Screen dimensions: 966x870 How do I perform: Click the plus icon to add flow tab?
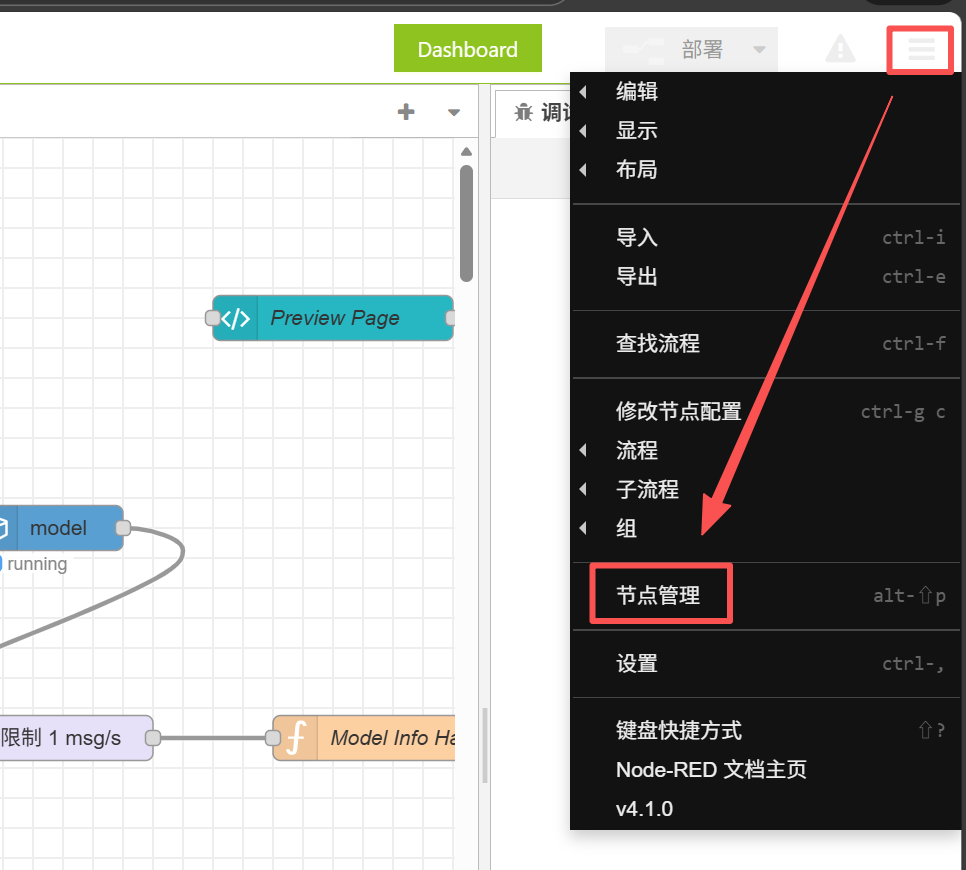click(x=406, y=112)
